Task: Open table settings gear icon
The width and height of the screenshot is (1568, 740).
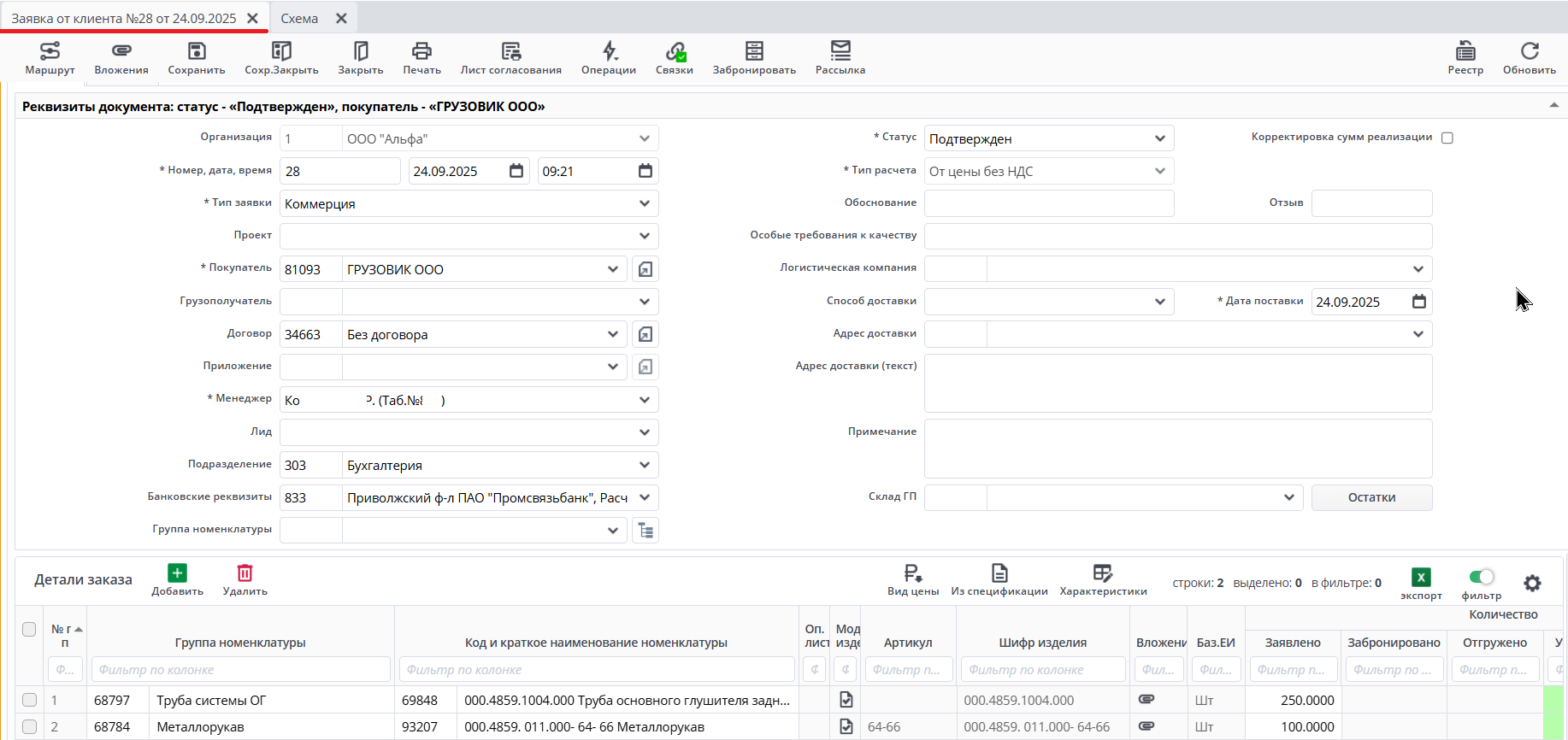Action: point(1532,583)
